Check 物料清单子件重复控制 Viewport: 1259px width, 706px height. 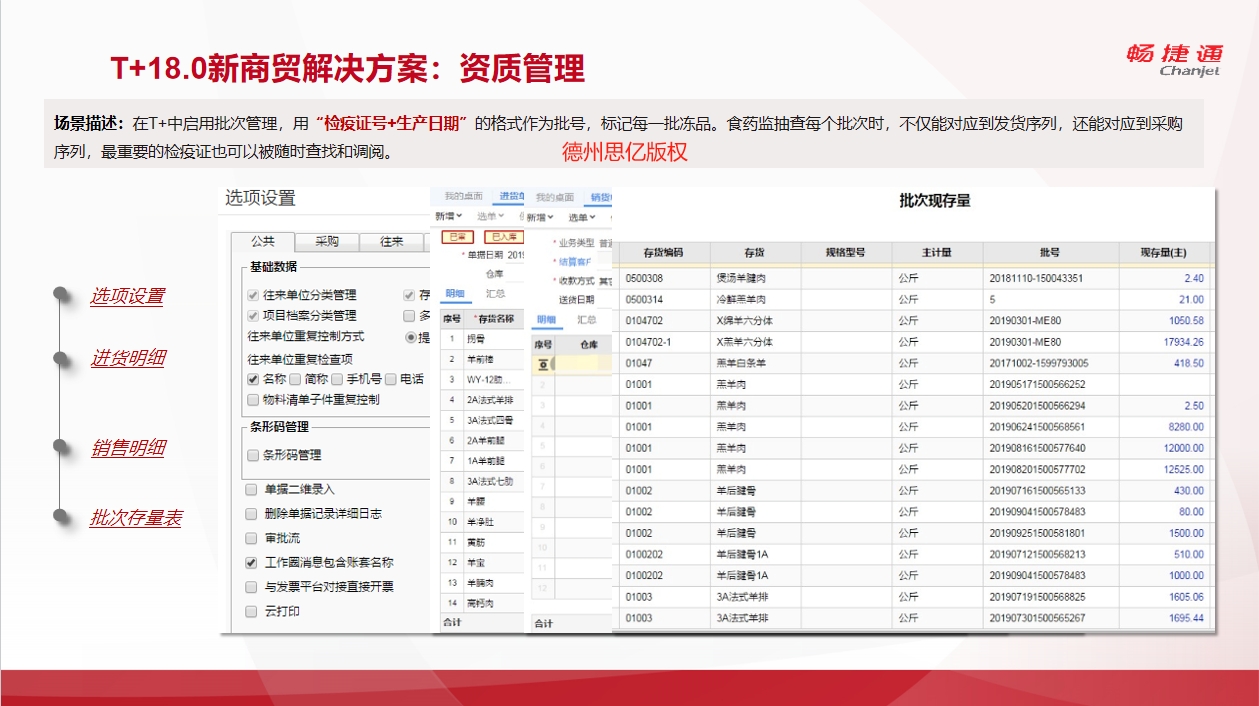pyautogui.click(x=254, y=399)
